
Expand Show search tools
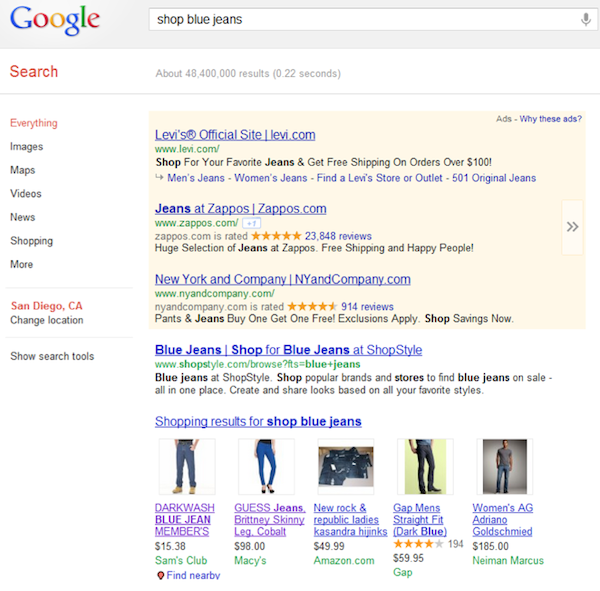tap(52, 356)
